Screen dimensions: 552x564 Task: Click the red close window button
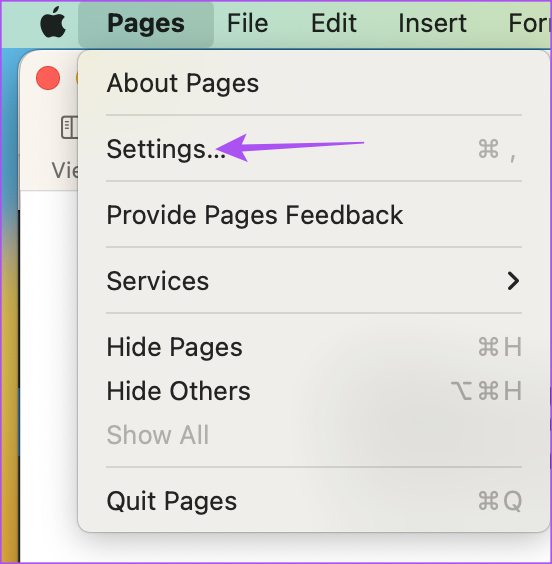tap(48, 78)
